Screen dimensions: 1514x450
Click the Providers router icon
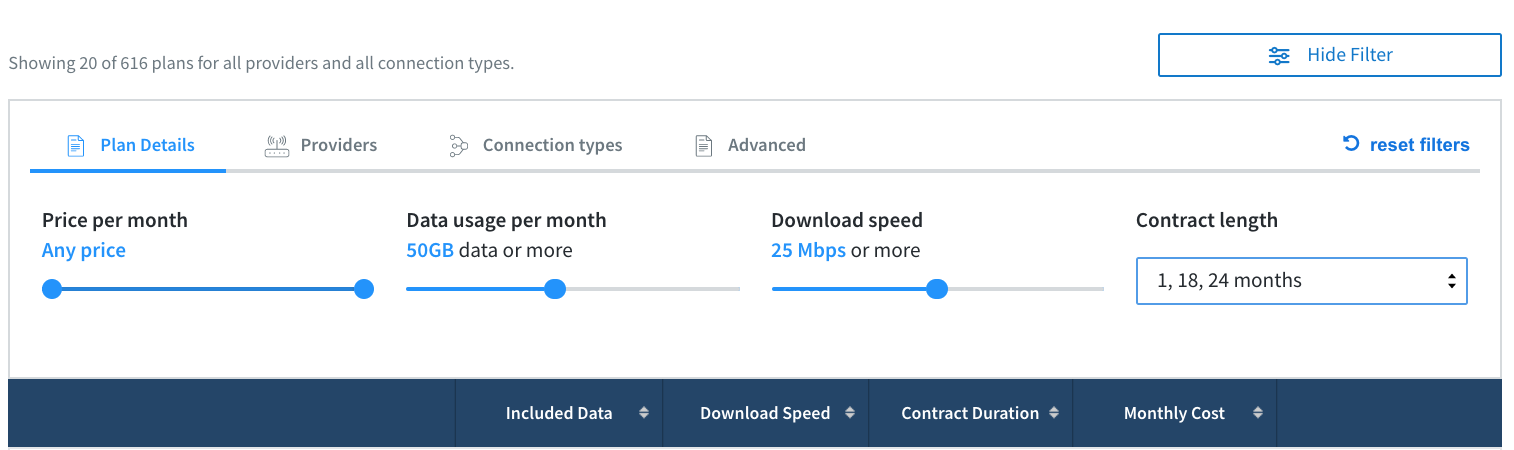click(276, 146)
